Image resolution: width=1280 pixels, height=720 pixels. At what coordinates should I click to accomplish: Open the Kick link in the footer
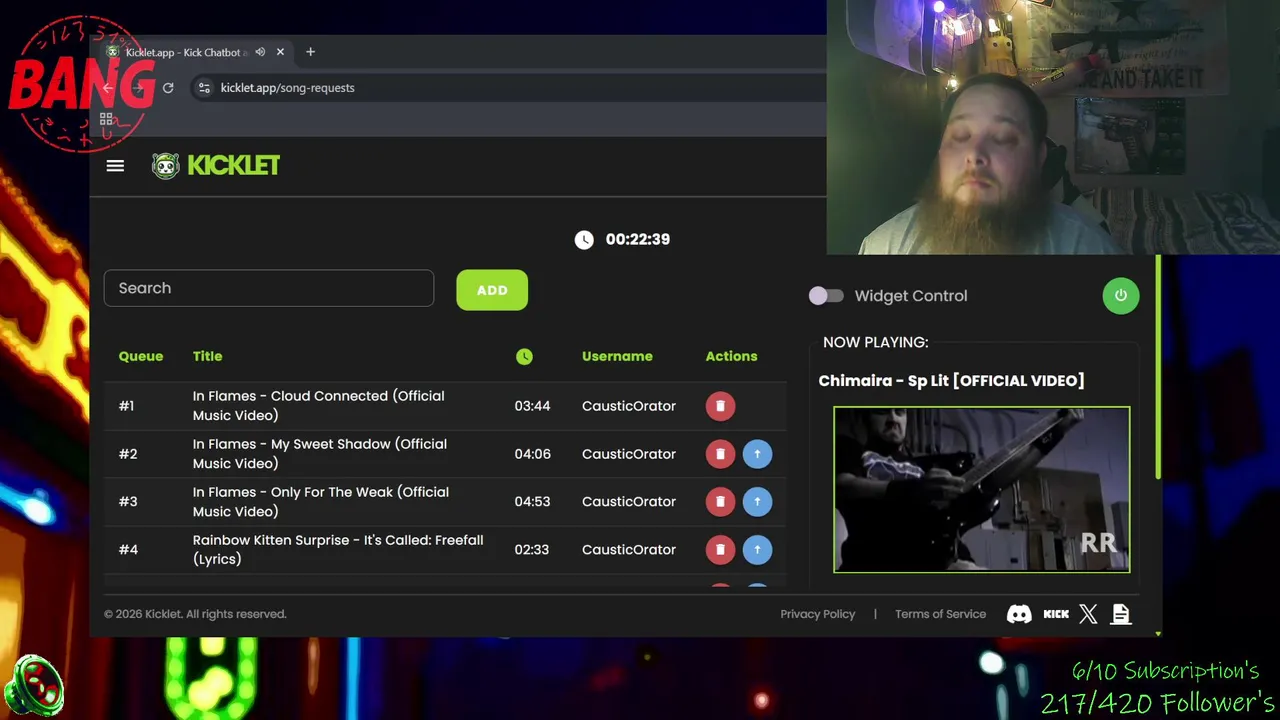coord(1056,614)
